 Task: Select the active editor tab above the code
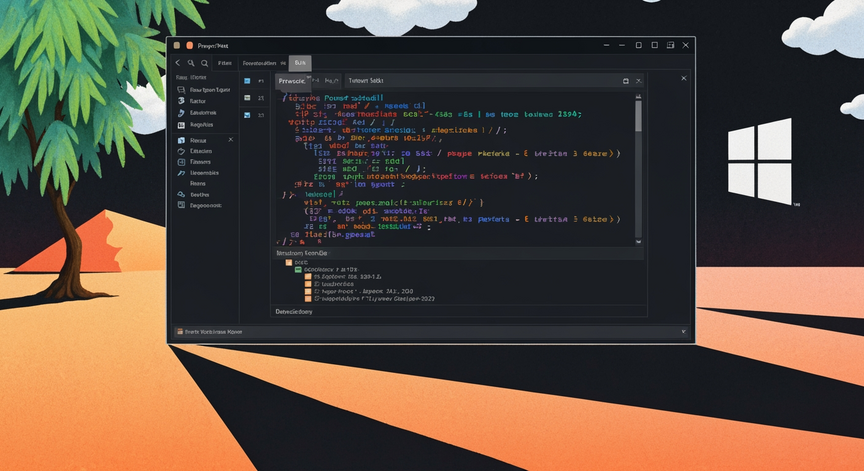291,81
